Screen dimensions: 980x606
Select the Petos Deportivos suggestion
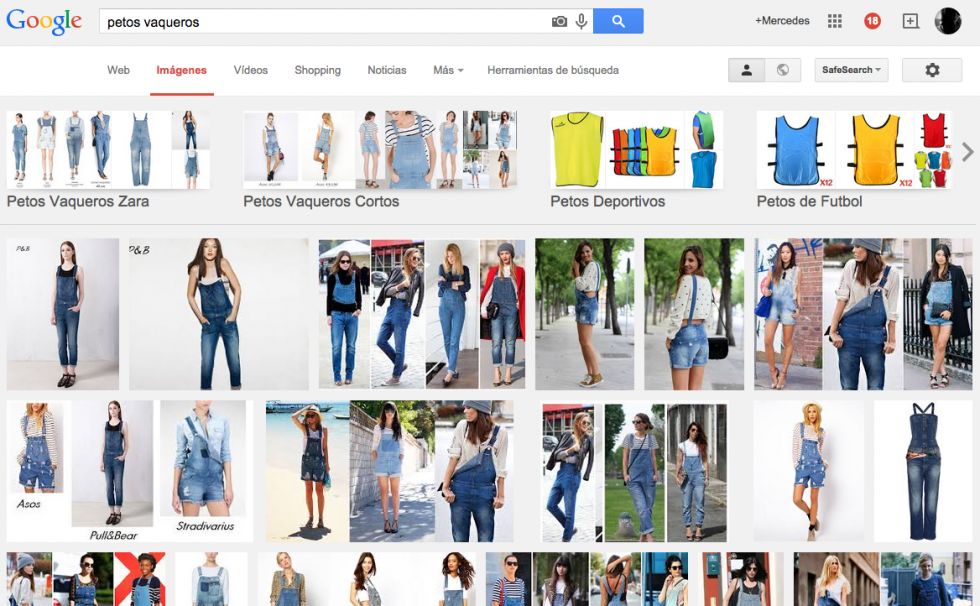pyautogui.click(x=607, y=201)
